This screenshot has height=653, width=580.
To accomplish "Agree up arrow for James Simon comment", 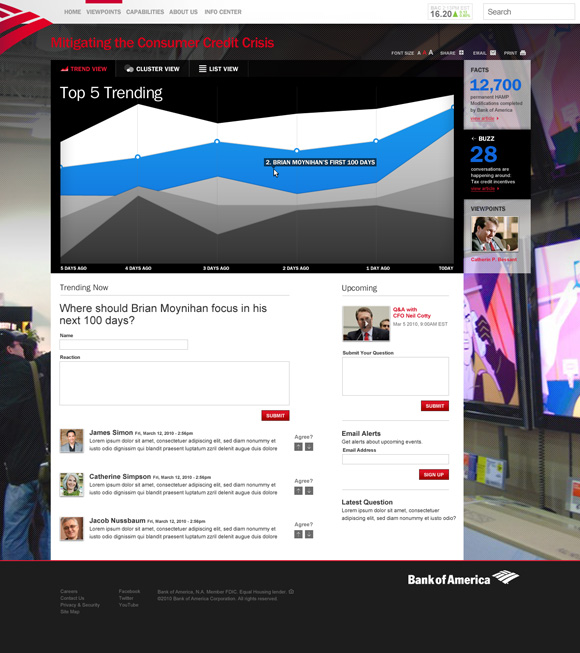I will pos(298,447).
